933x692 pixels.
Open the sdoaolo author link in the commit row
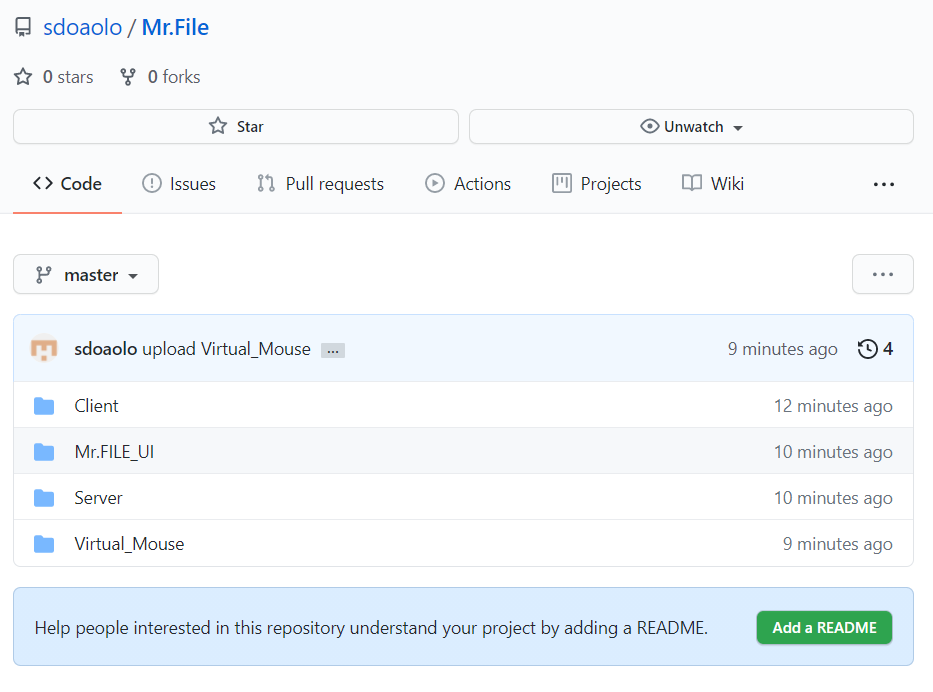[x=106, y=349]
